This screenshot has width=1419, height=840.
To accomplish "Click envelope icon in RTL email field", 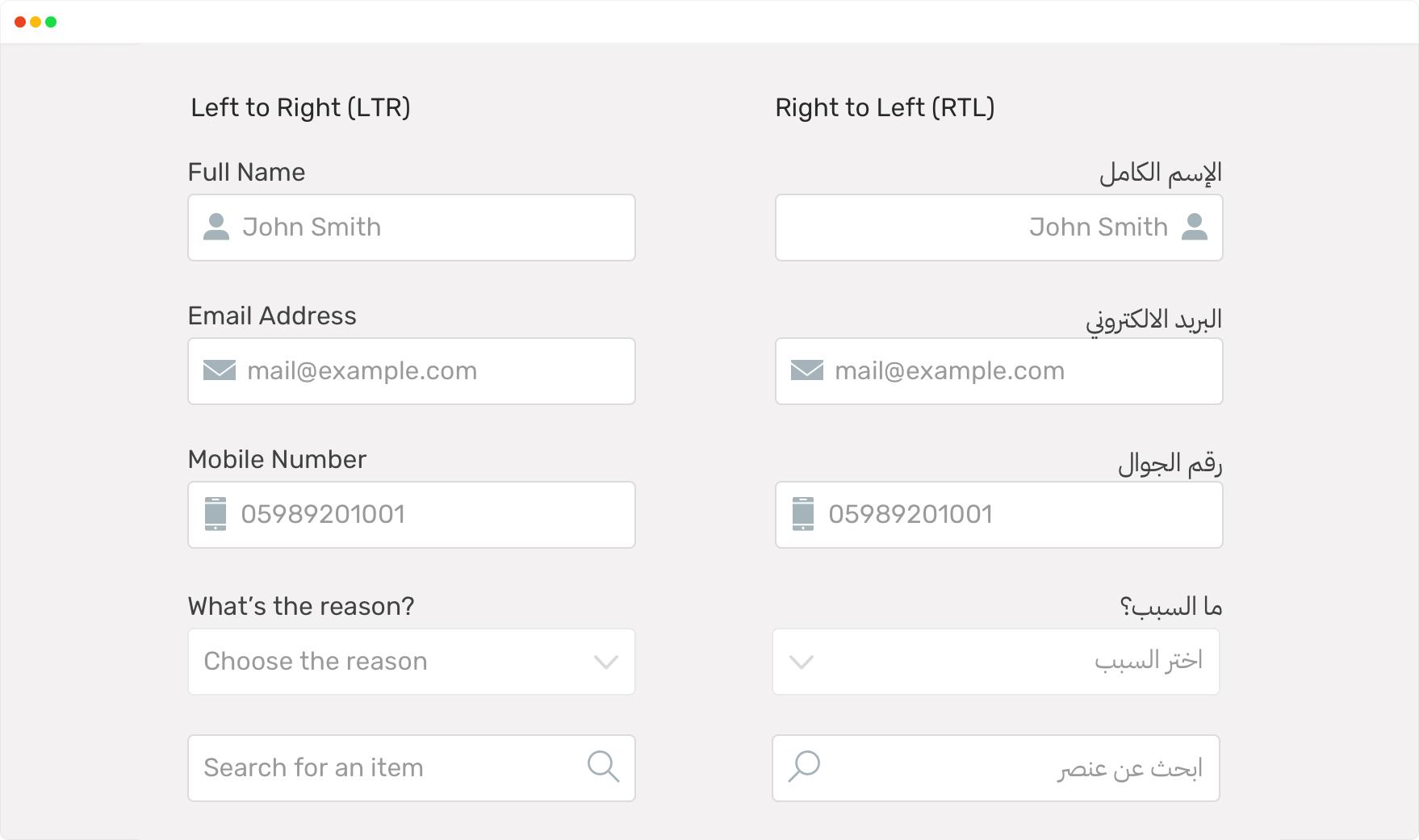I will pyautogui.click(x=806, y=370).
